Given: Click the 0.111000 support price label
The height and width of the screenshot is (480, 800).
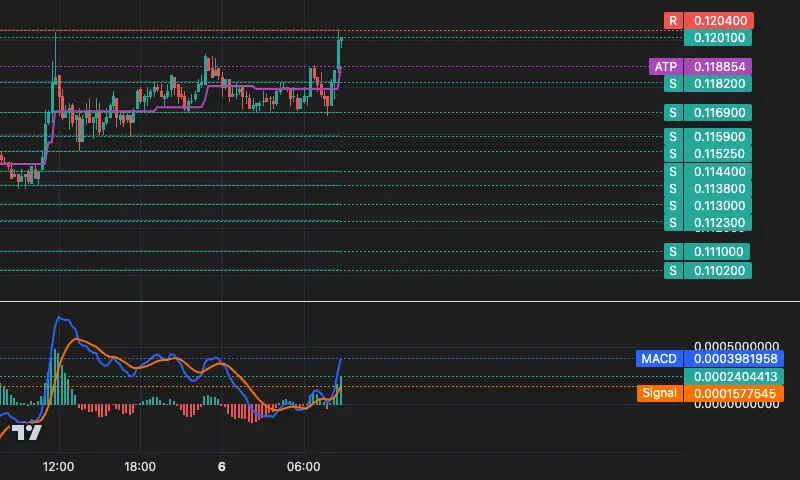Looking at the screenshot, I should pyautogui.click(x=717, y=251).
